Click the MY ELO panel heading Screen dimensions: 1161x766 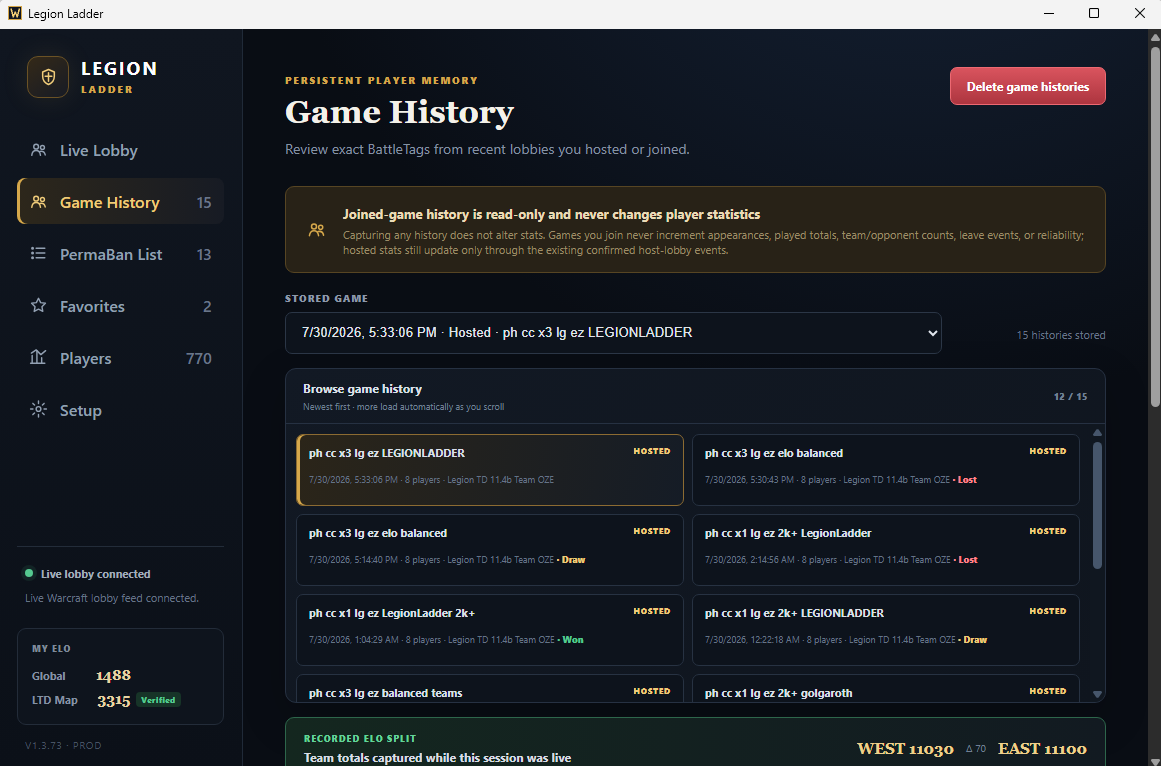tap(51, 648)
